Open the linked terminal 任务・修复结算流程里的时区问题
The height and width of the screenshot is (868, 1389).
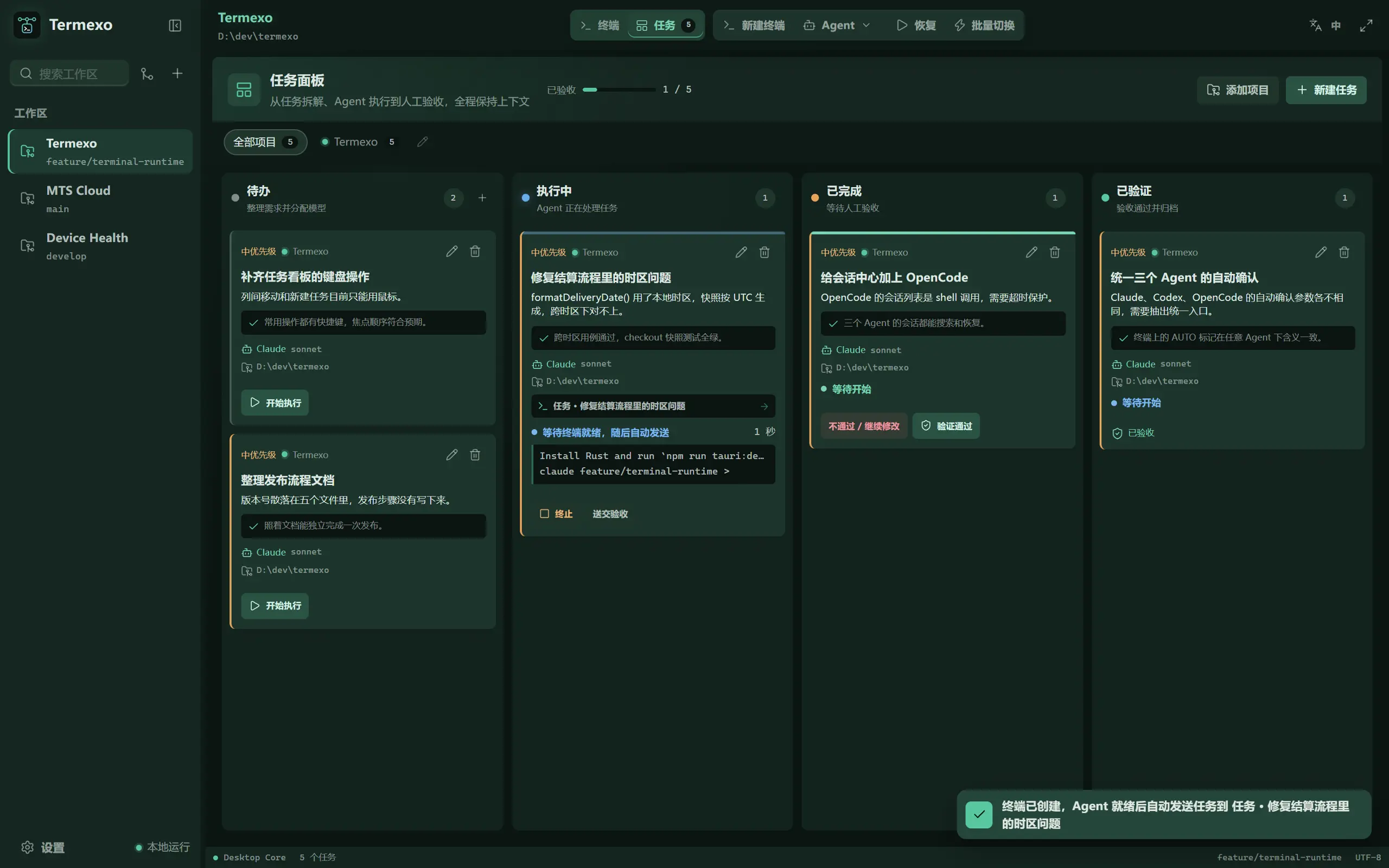click(653, 406)
